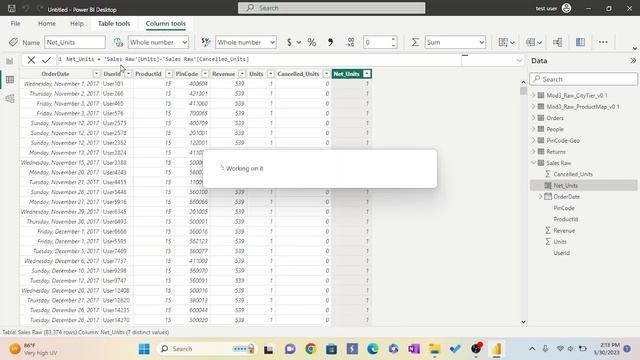Viewport: 640px width, 360px height.
Task: Open the ribbon overflow ellipsis menu
Action: point(603,42)
